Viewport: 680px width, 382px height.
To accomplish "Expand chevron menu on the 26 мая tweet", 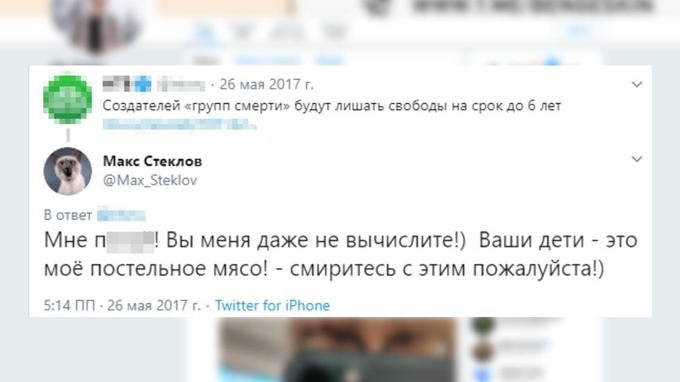I will click(637, 85).
